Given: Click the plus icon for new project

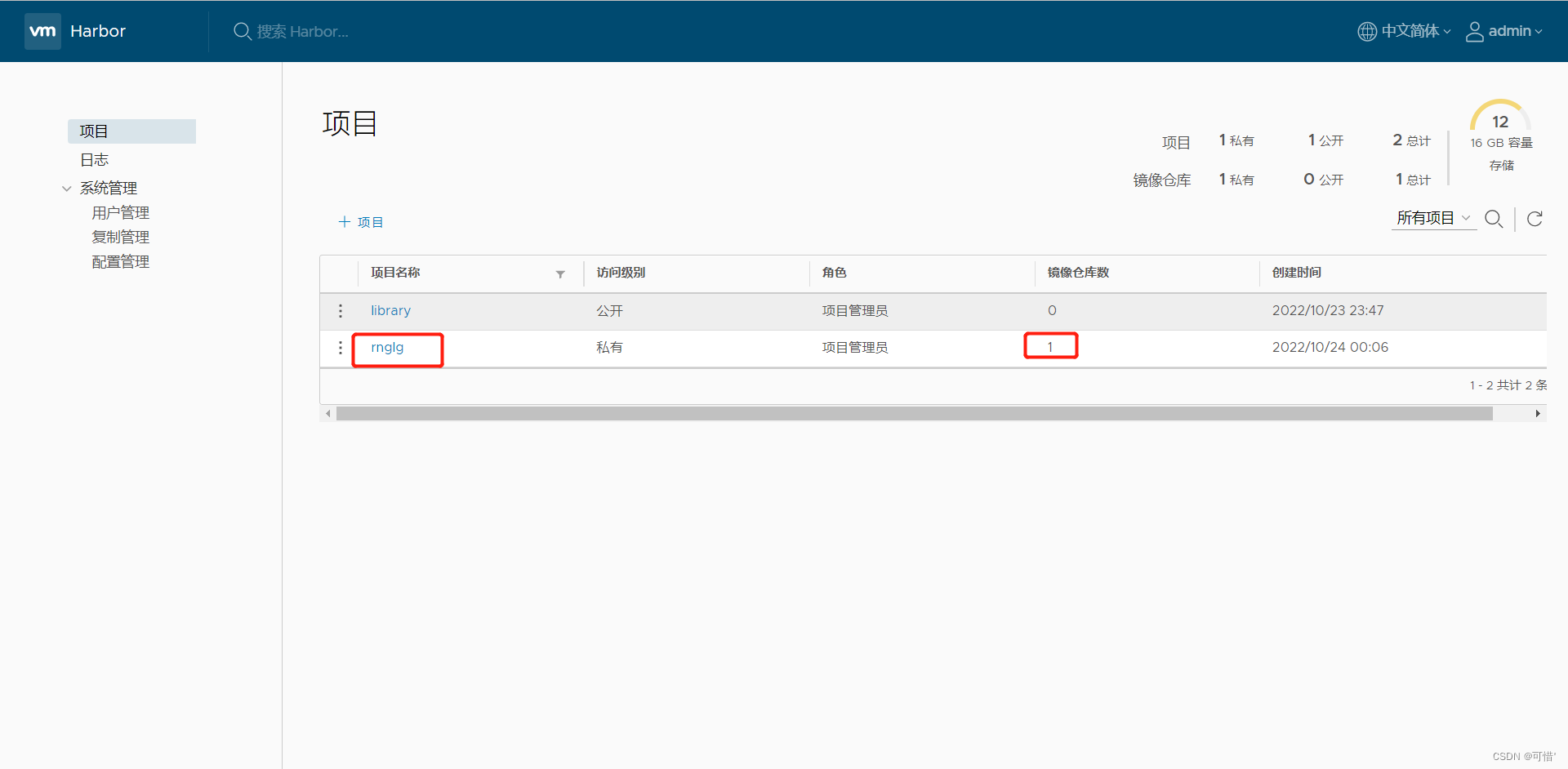Looking at the screenshot, I should click(345, 222).
